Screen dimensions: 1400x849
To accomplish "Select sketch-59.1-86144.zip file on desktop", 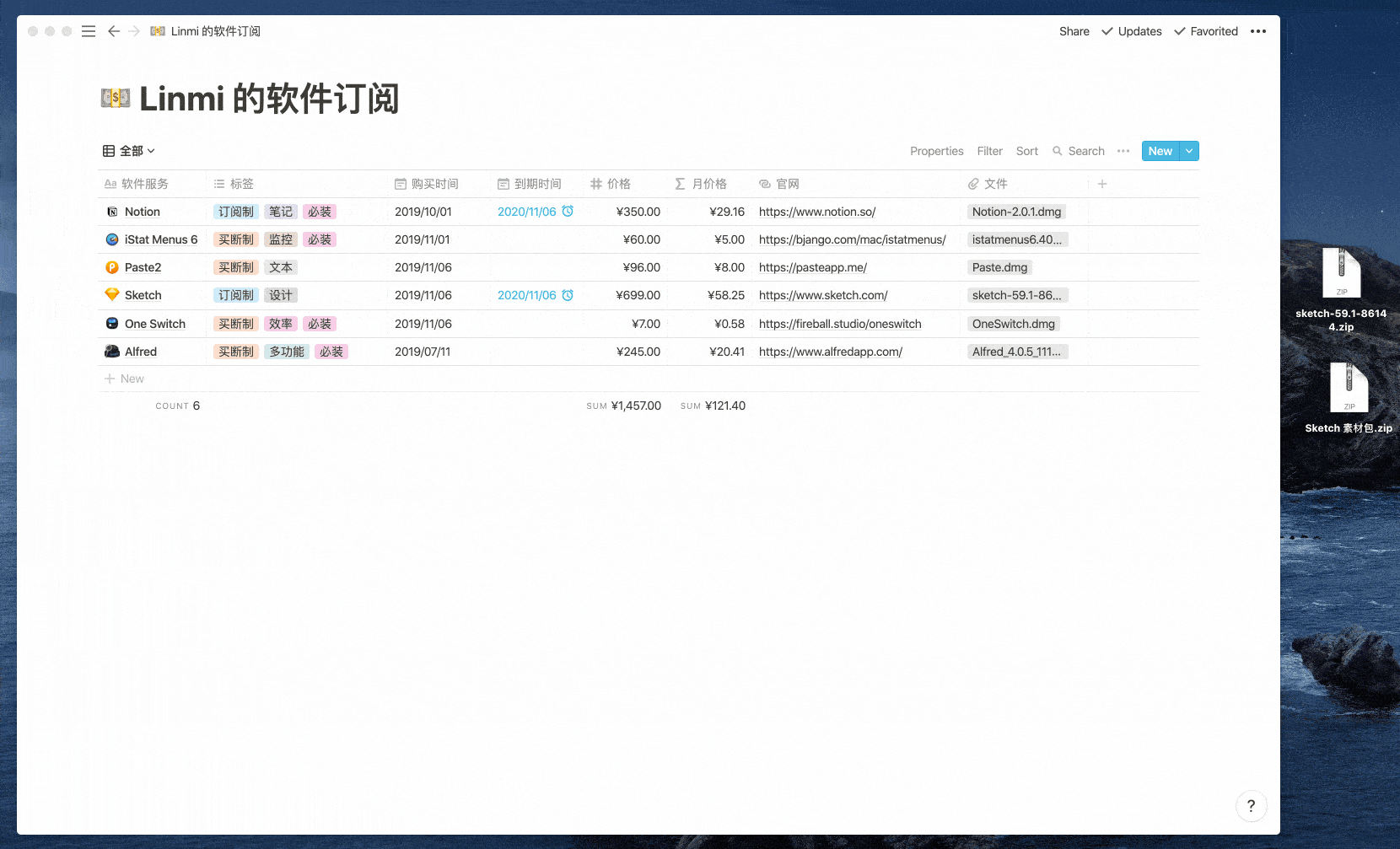I will (x=1341, y=289).
